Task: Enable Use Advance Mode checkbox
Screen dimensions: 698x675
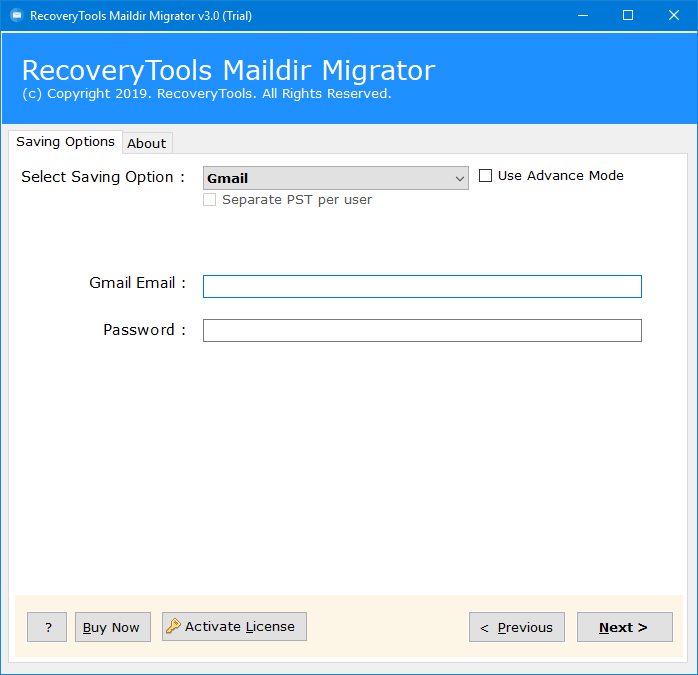Action: pos(485,175)
